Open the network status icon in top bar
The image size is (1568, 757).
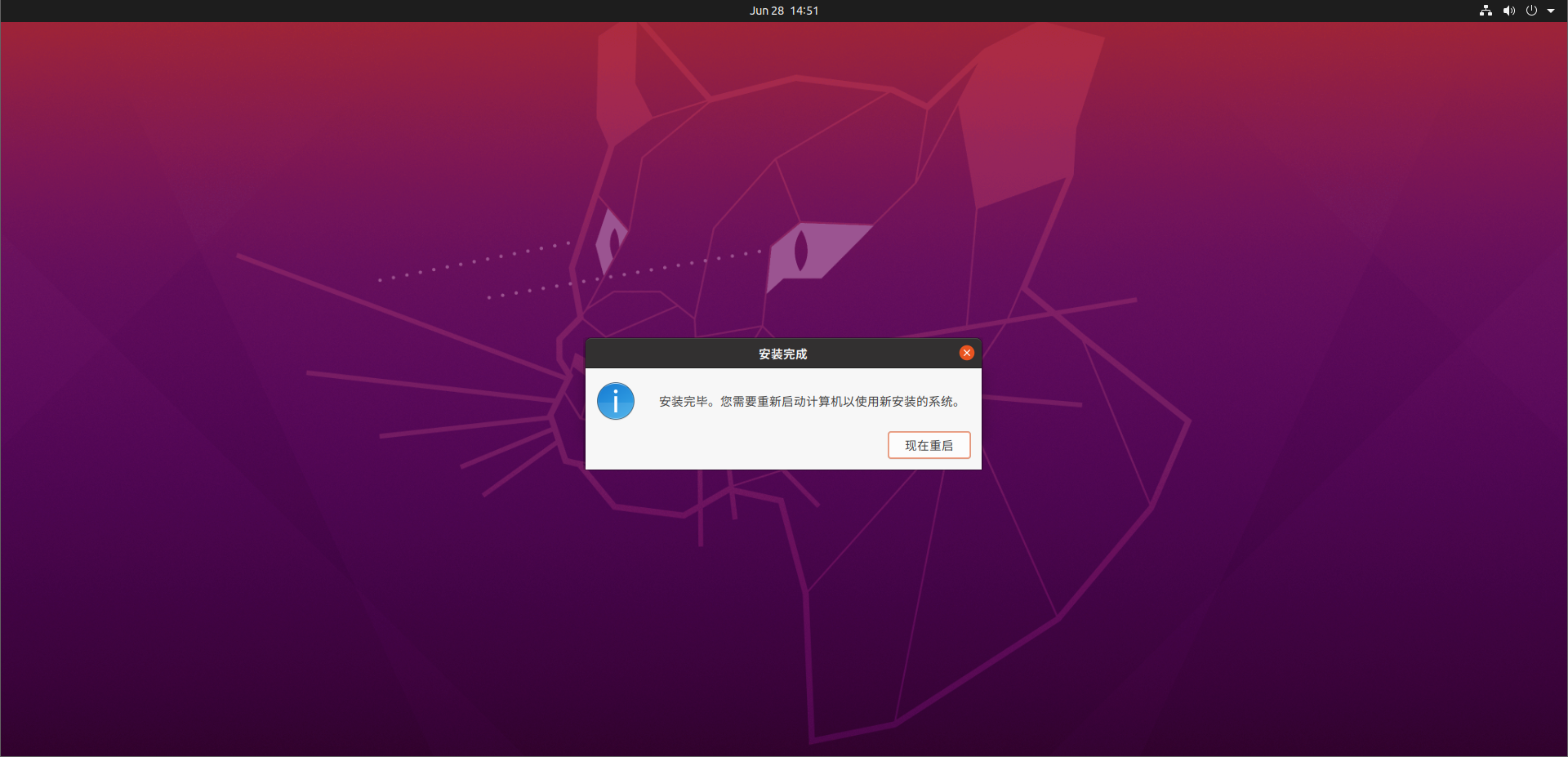[x=1486, y=11]
